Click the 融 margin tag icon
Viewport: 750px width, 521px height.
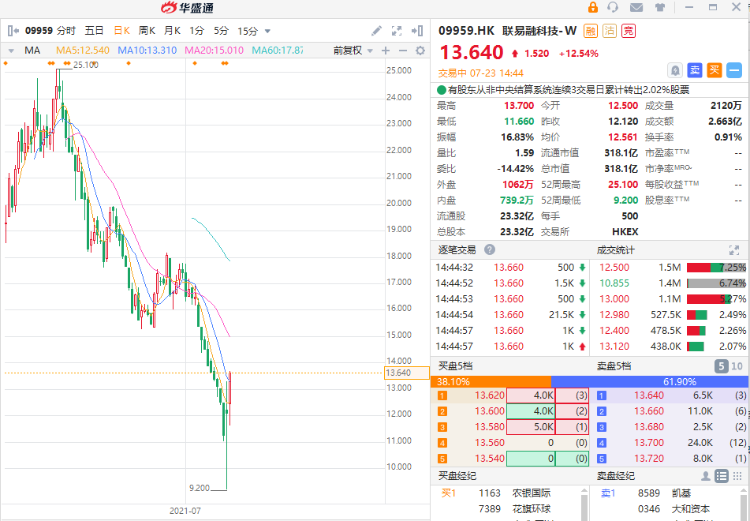click(x=591, y=31)
